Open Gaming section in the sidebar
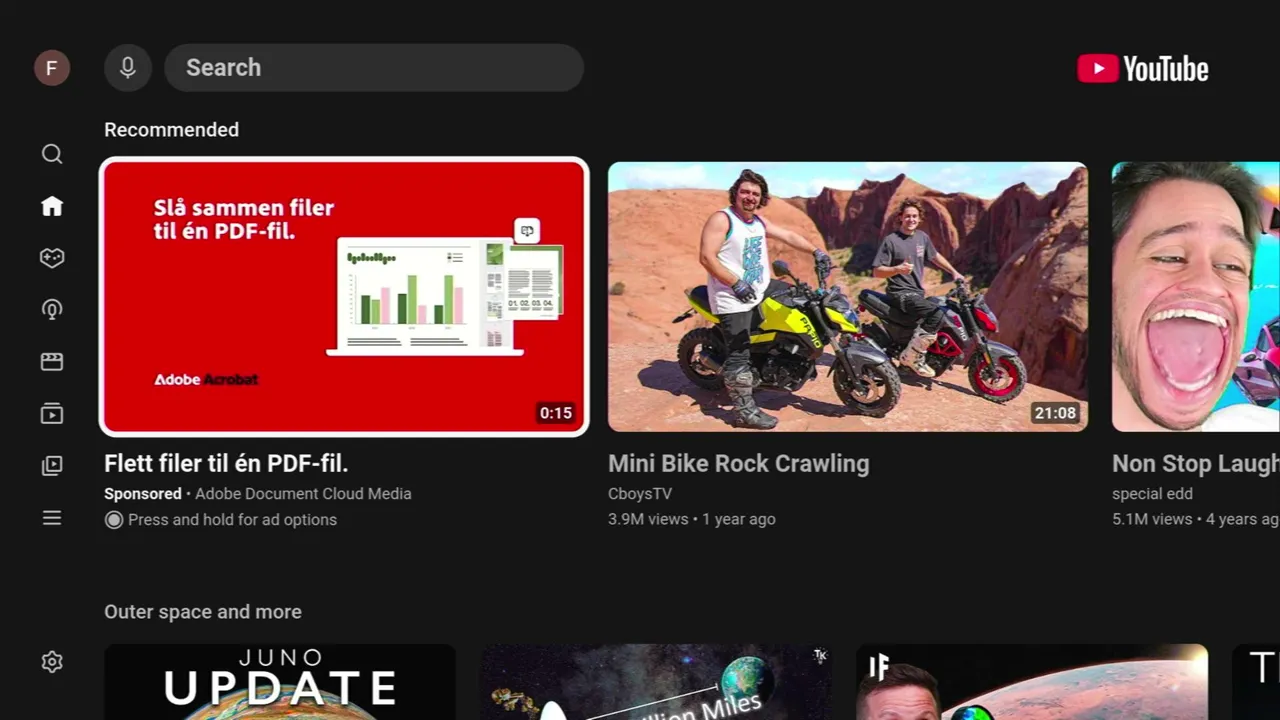Screen dimensions: 1280x720 (x=52, y=258)
